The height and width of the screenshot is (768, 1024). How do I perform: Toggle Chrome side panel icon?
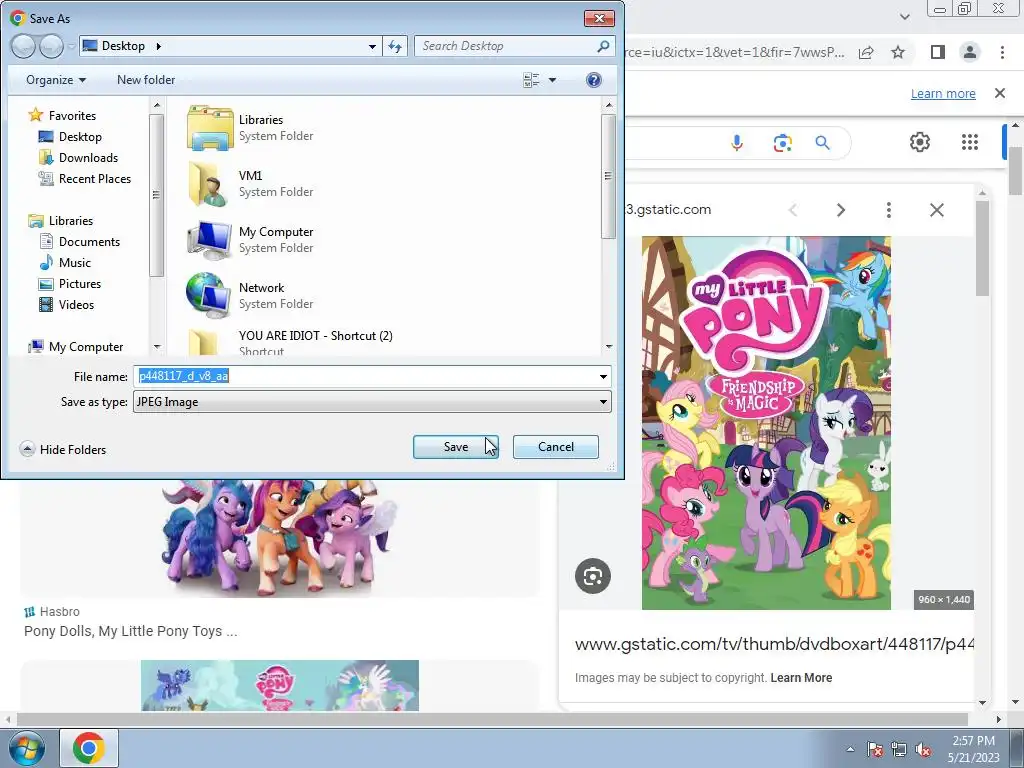pyautogui.click(x=938, y=52)
